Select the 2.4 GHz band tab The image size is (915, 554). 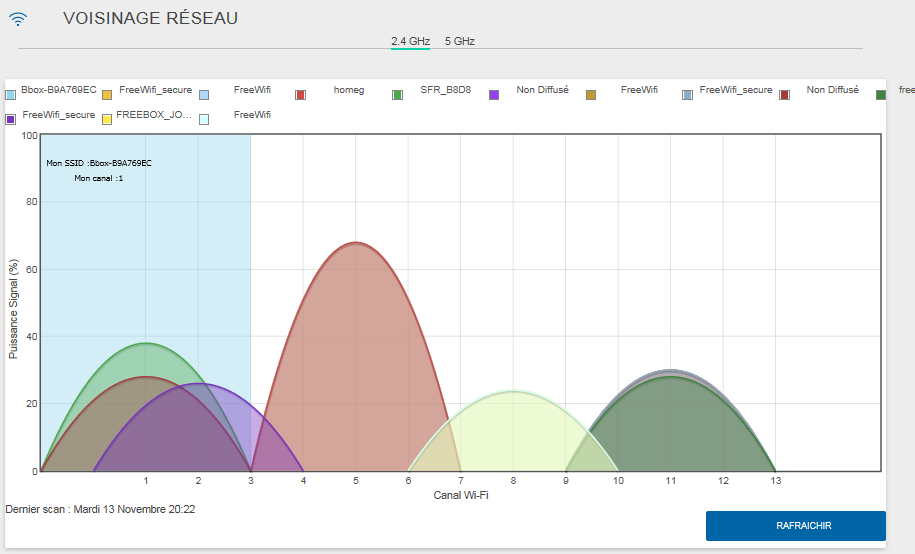tap(410, 41)
